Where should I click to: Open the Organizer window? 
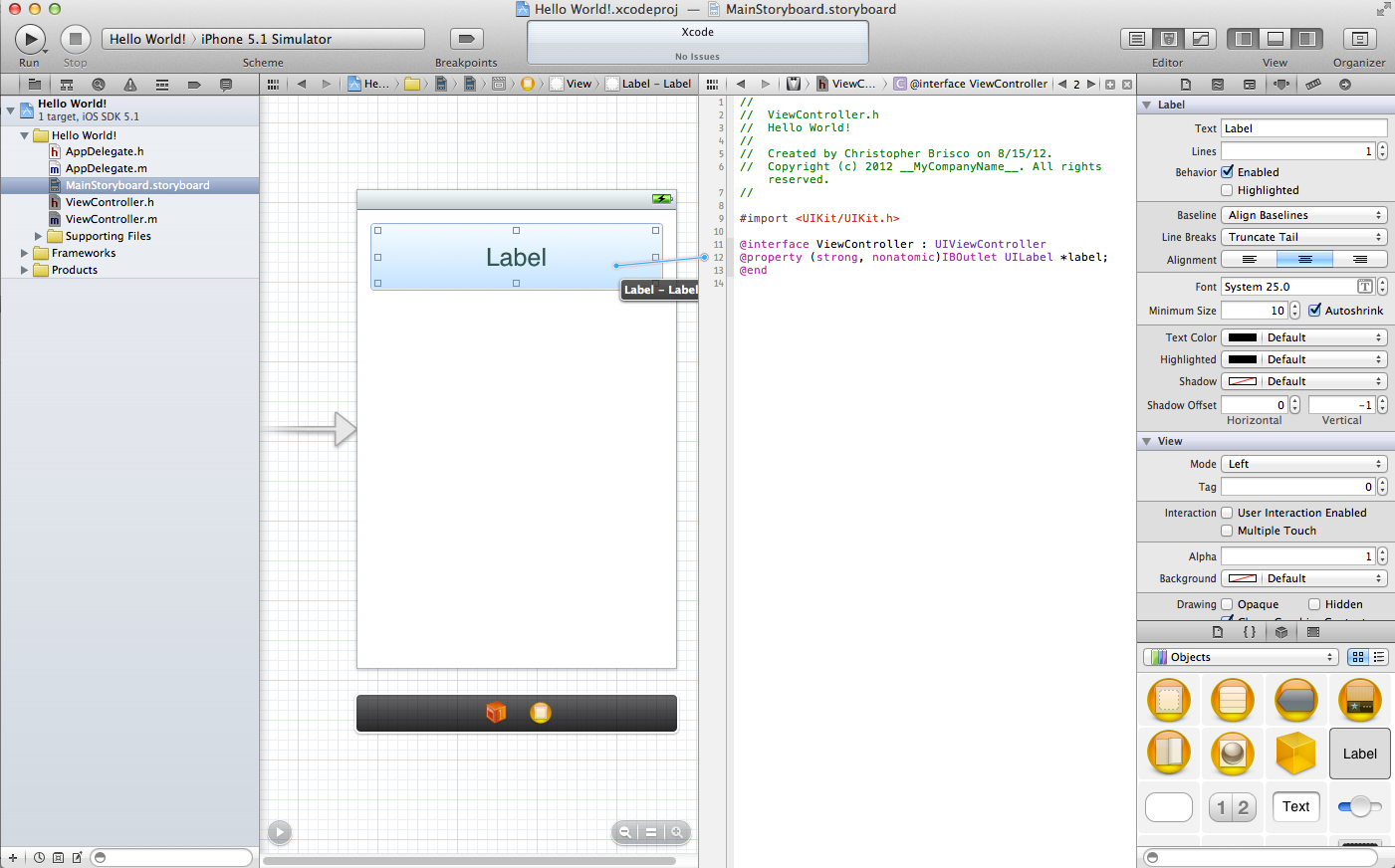coord(1359,39)
